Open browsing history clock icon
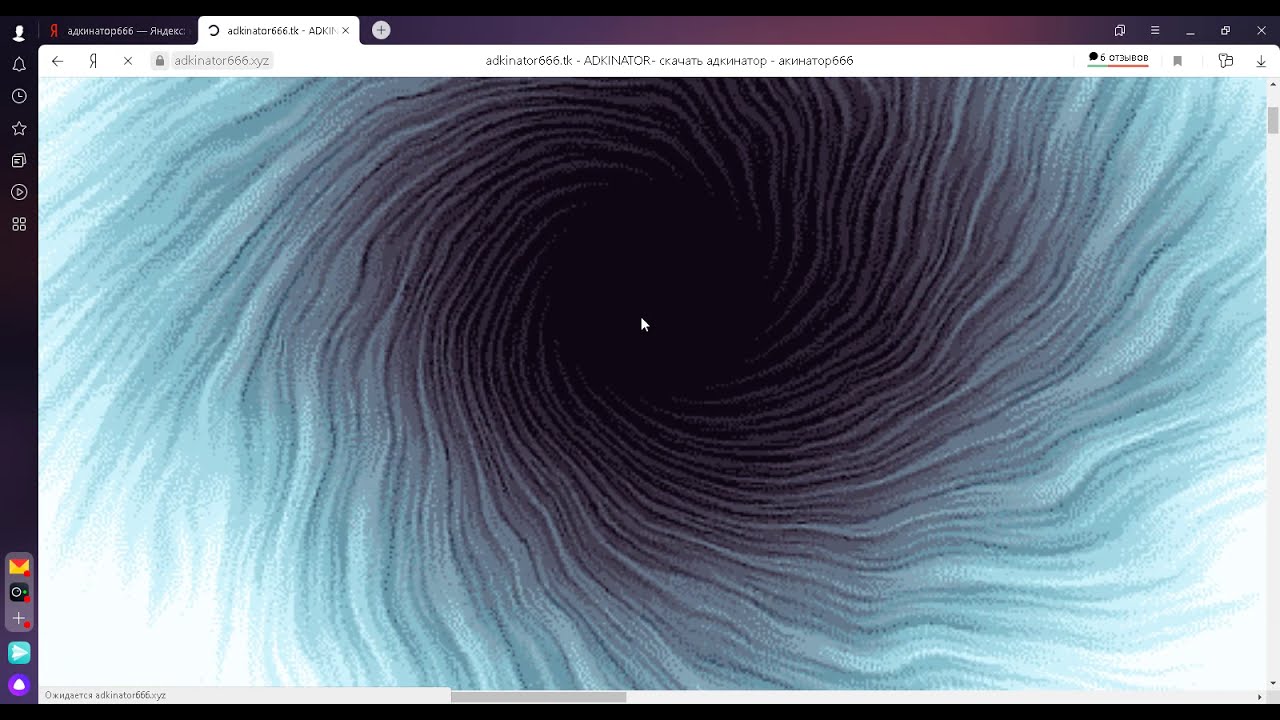 point(19,96)
